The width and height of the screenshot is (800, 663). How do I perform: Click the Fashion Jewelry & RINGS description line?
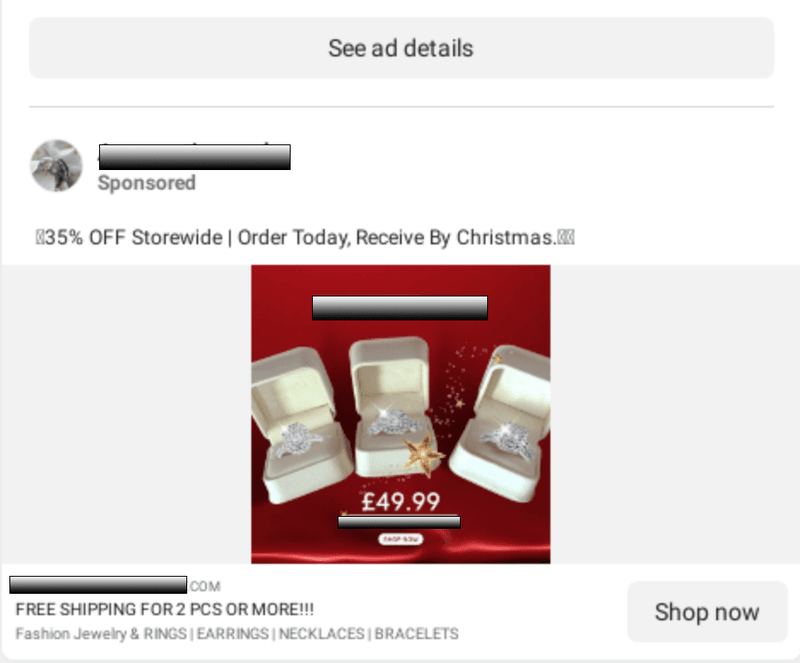click(x=237, y=634)
